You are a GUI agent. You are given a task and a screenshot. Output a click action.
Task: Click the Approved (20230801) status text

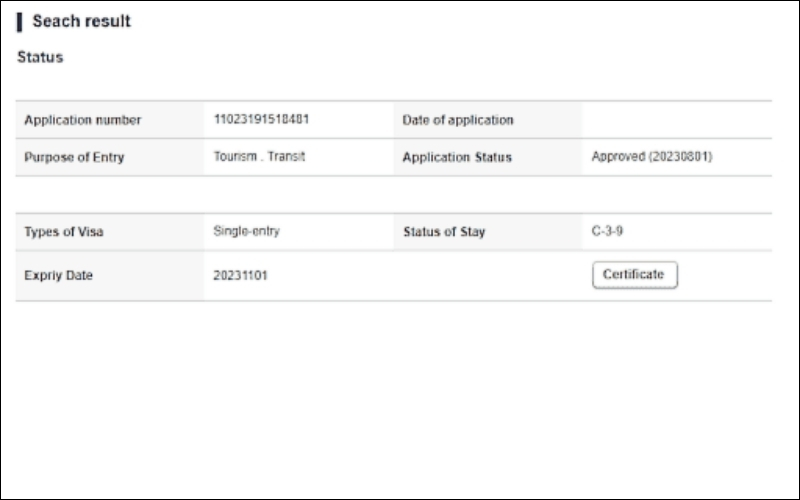click(x=652, y=157)
